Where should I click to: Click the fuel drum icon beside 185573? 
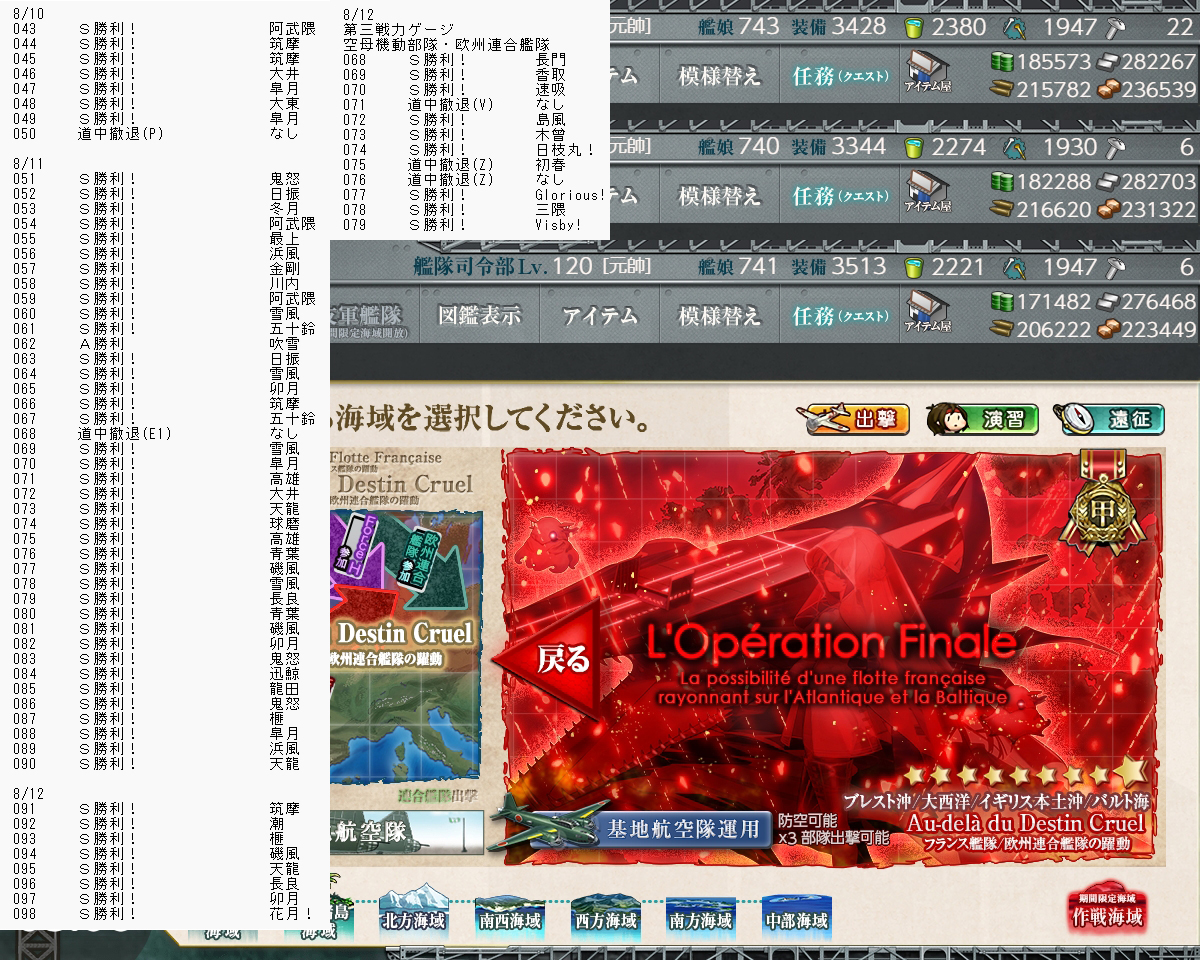coord(1001,62)
